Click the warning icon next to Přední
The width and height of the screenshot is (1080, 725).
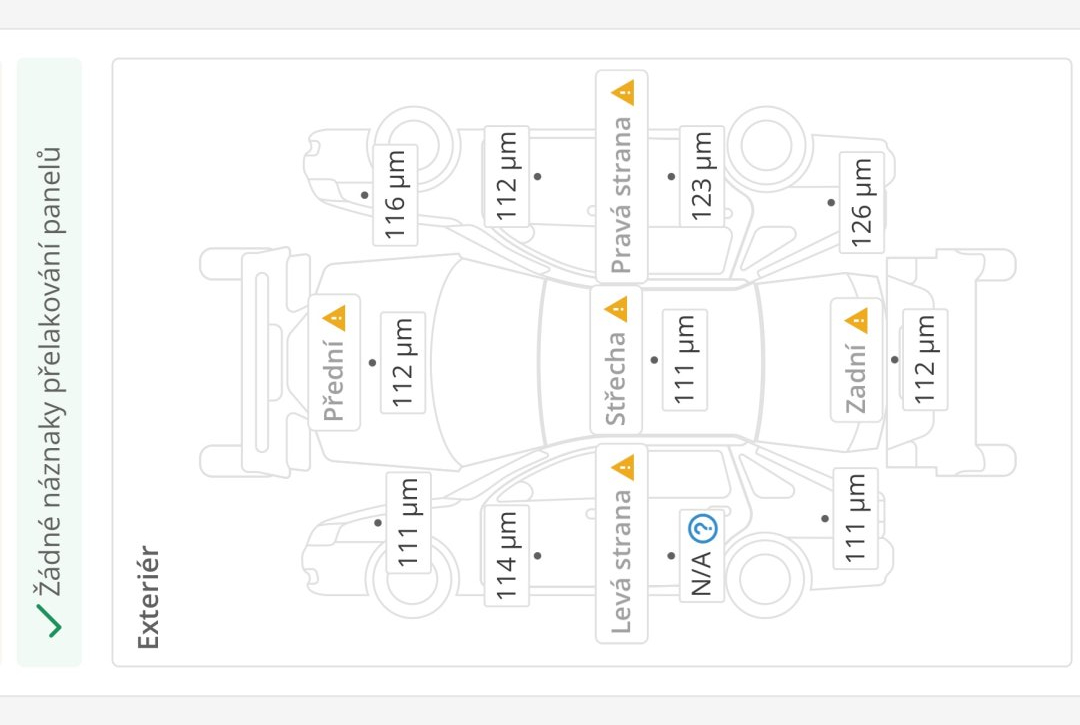coord(334,319)
